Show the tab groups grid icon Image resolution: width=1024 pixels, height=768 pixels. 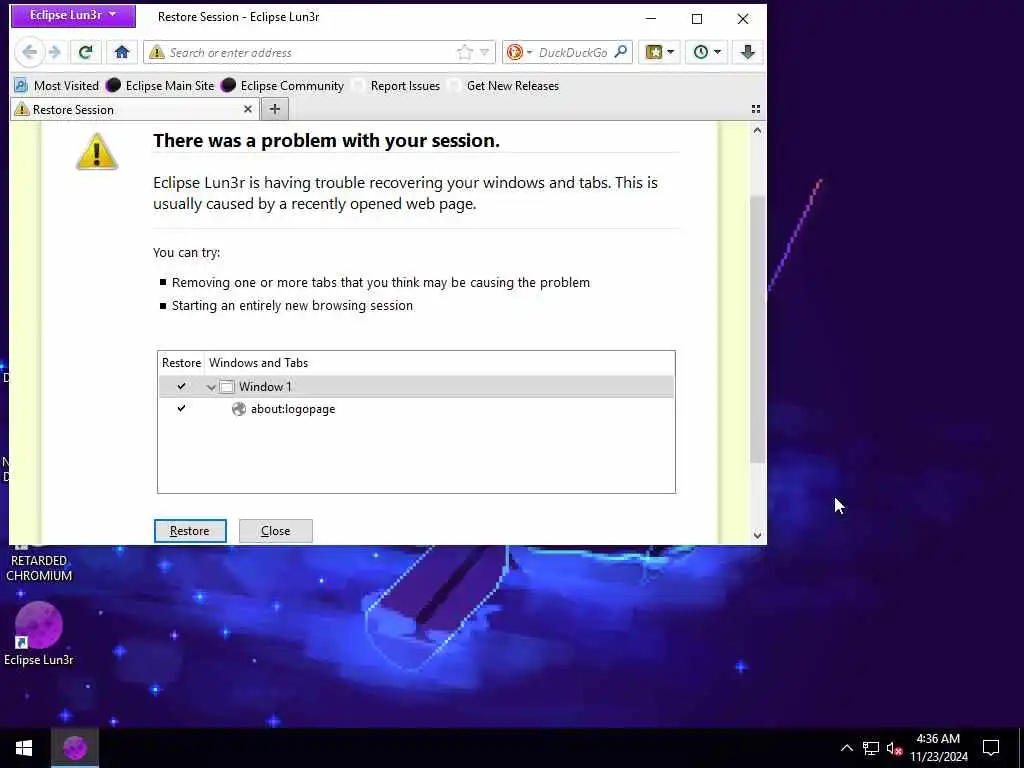point(756,109)
